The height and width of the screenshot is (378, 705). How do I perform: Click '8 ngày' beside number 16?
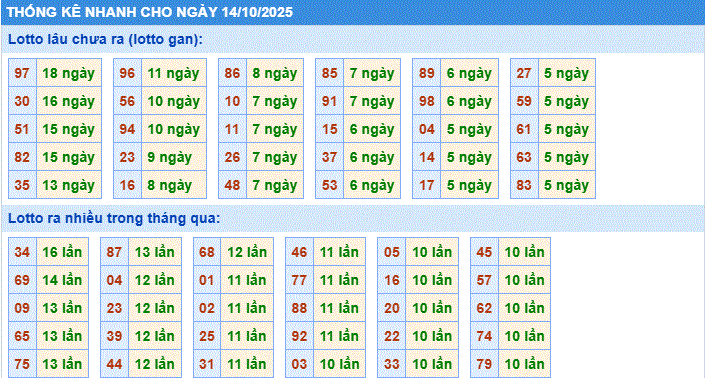(174, 185)
